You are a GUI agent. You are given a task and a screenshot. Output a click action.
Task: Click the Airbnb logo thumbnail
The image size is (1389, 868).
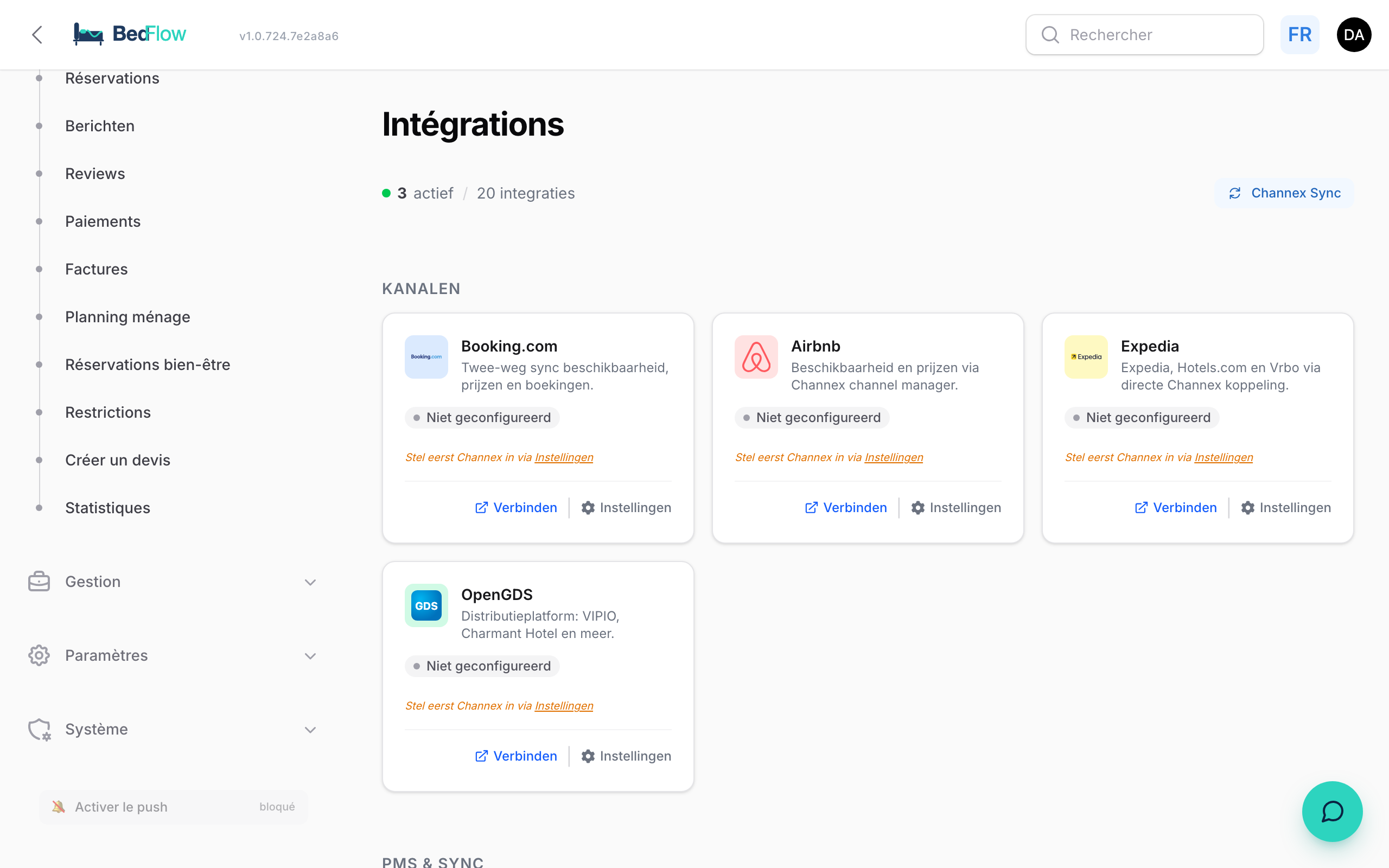756,357
